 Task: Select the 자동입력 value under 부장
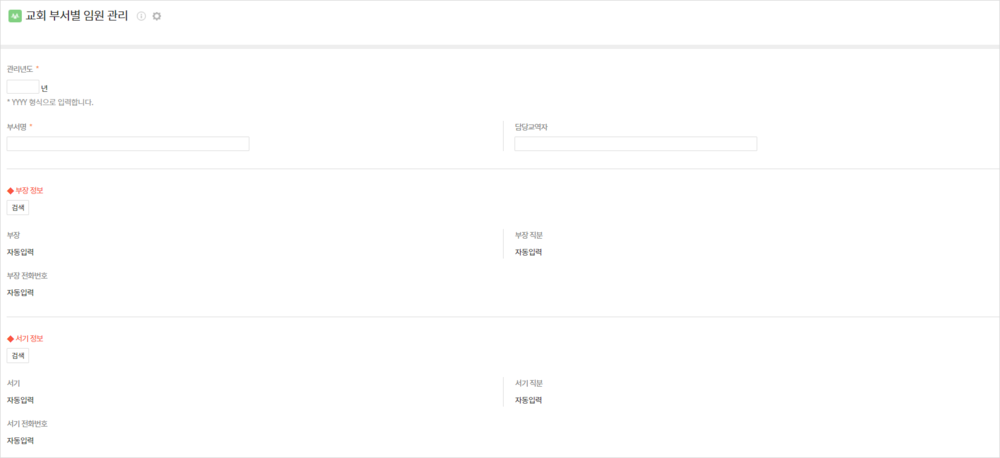(x=20, y=252)
